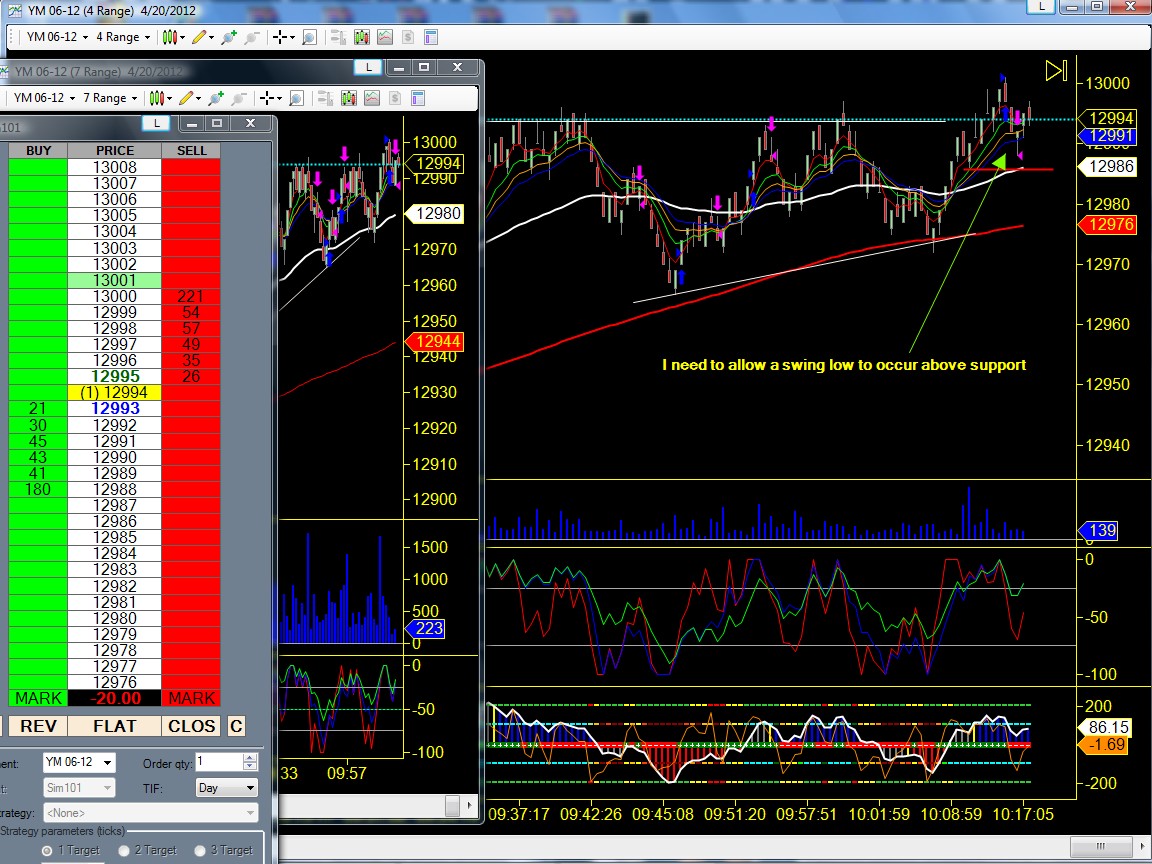Click buy cell showing 21 at 12993

click(x=38, y=408)
